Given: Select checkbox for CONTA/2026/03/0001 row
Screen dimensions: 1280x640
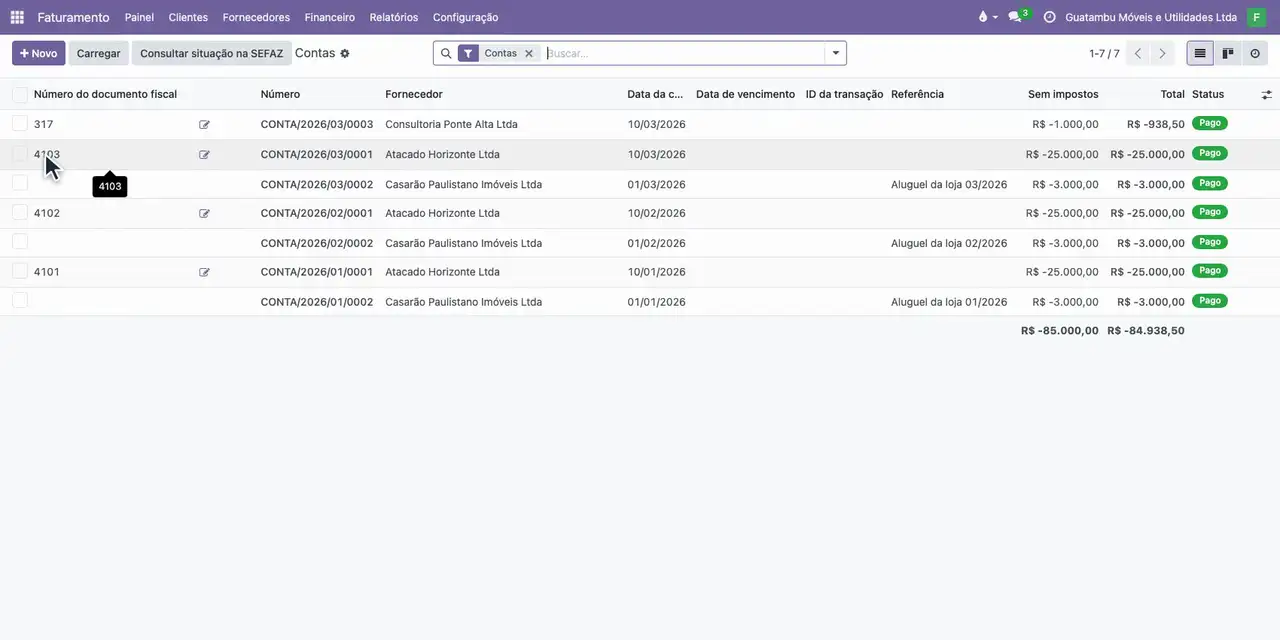Looking at the screenshot, I should 20,153.
